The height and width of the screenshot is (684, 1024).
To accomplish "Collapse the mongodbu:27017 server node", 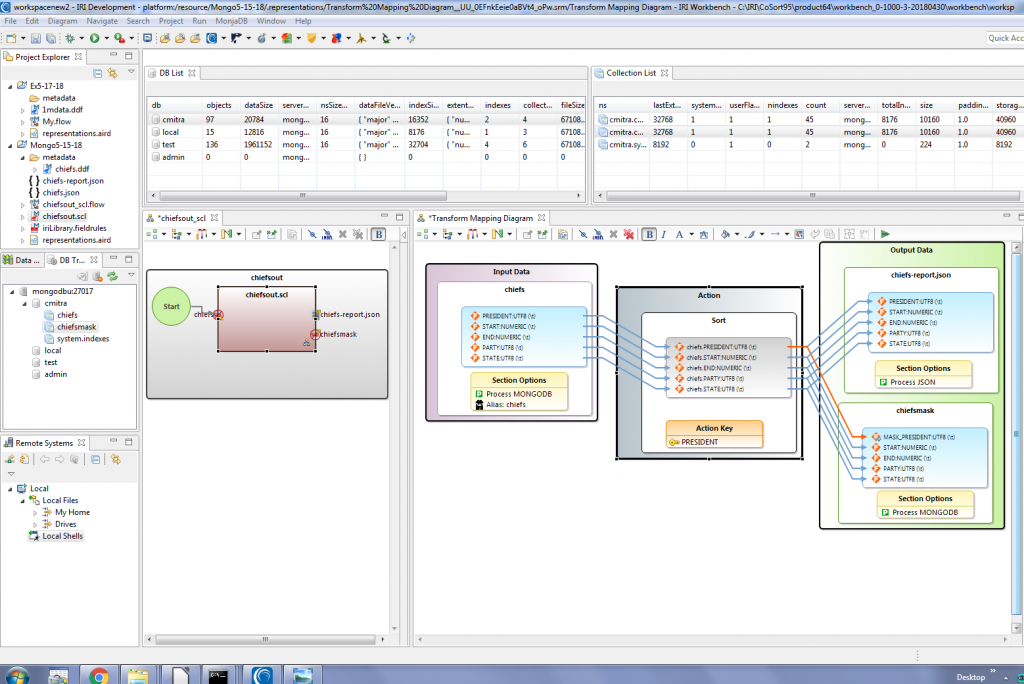I will point(12,292).
